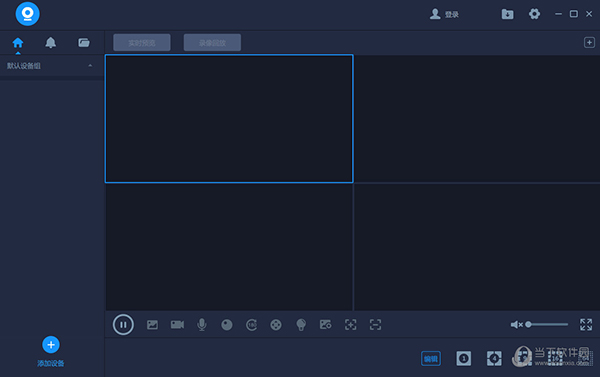
Task: Set the volume slider level
Action: tap(547, 325)
